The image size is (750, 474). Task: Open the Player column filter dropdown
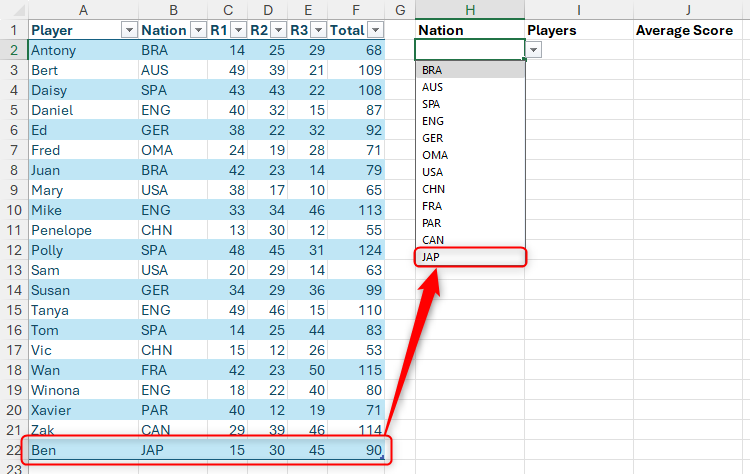(128, 30)
